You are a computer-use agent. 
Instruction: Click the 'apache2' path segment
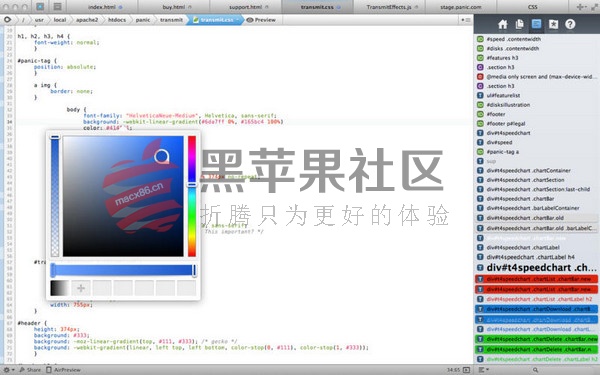click(x=87, y=20)
